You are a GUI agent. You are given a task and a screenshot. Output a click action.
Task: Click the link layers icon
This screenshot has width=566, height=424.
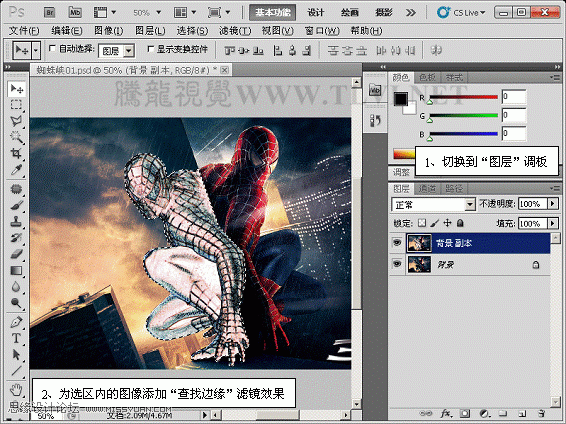pyautogui.click(x=426, y=414)
